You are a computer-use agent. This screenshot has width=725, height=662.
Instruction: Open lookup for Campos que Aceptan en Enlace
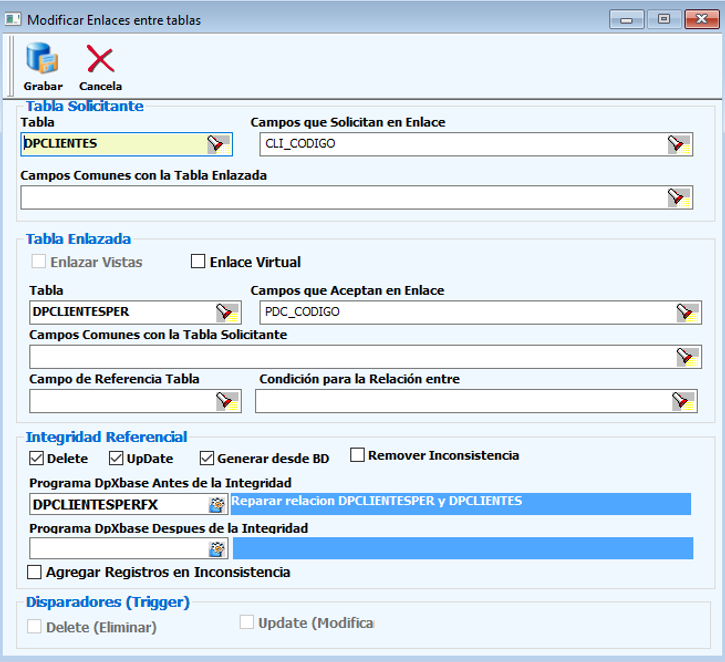(x=687, y=312)
